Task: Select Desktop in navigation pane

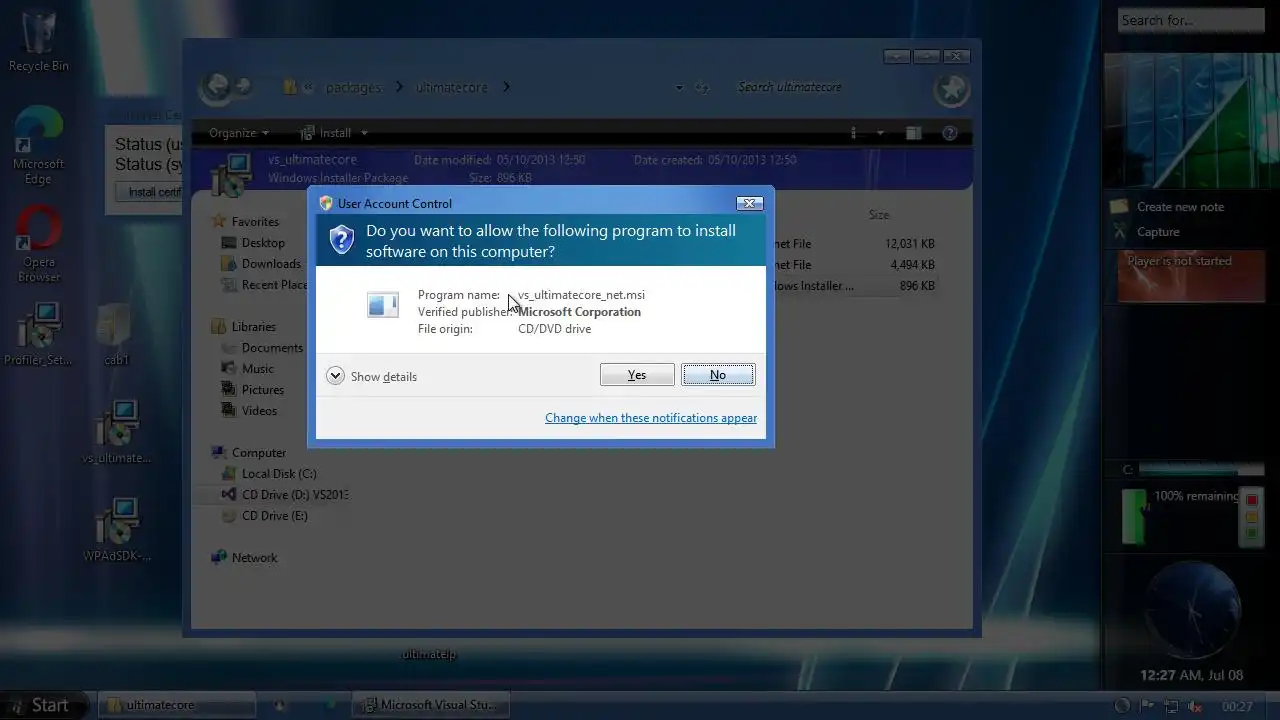Action: (263, 243)
